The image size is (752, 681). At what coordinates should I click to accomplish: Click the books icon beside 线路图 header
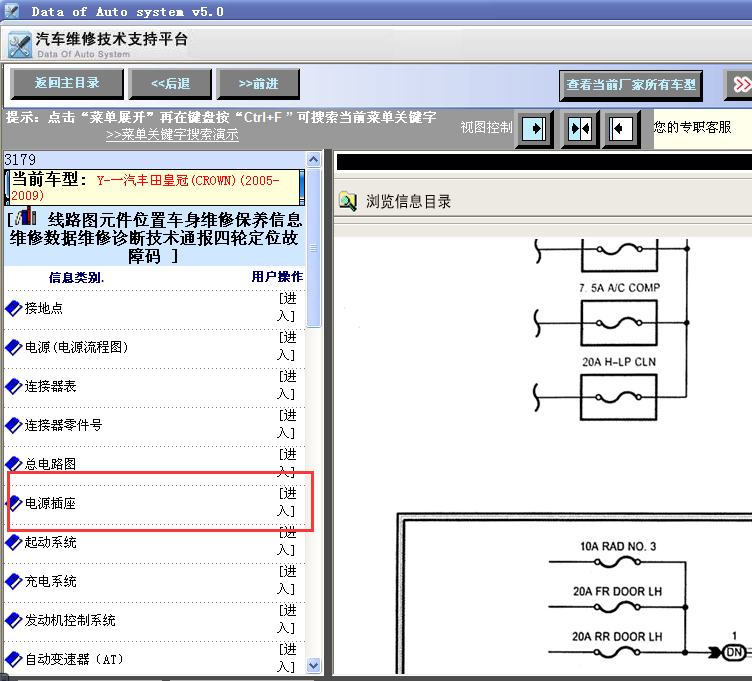26,216
